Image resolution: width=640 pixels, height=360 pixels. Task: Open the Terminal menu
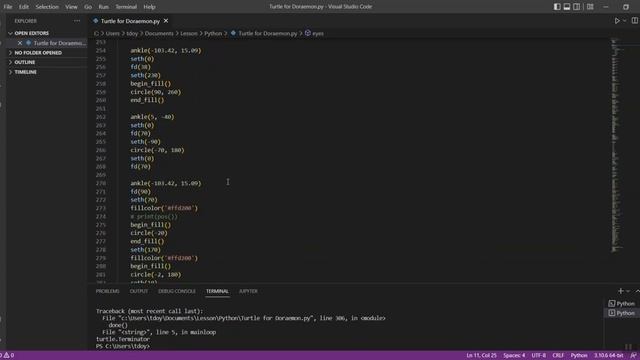(x=126, y=7)
